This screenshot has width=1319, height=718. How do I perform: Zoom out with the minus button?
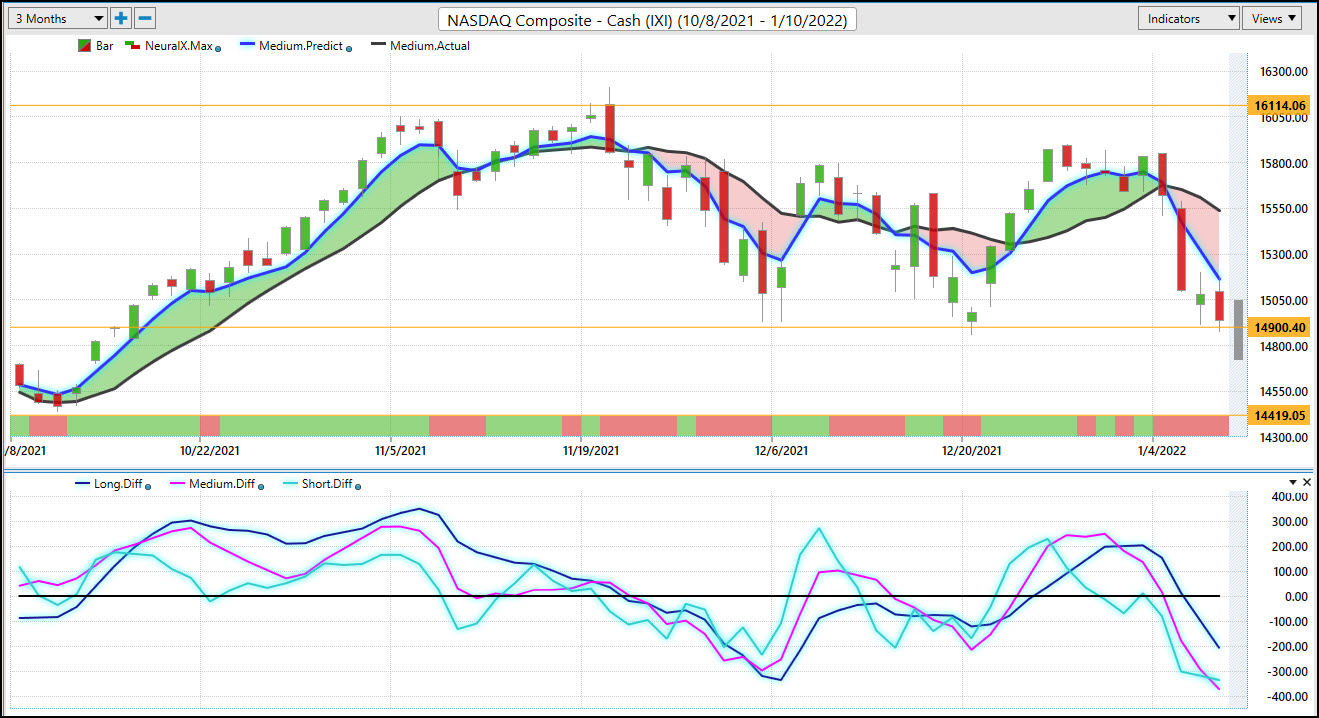(145, 18)
